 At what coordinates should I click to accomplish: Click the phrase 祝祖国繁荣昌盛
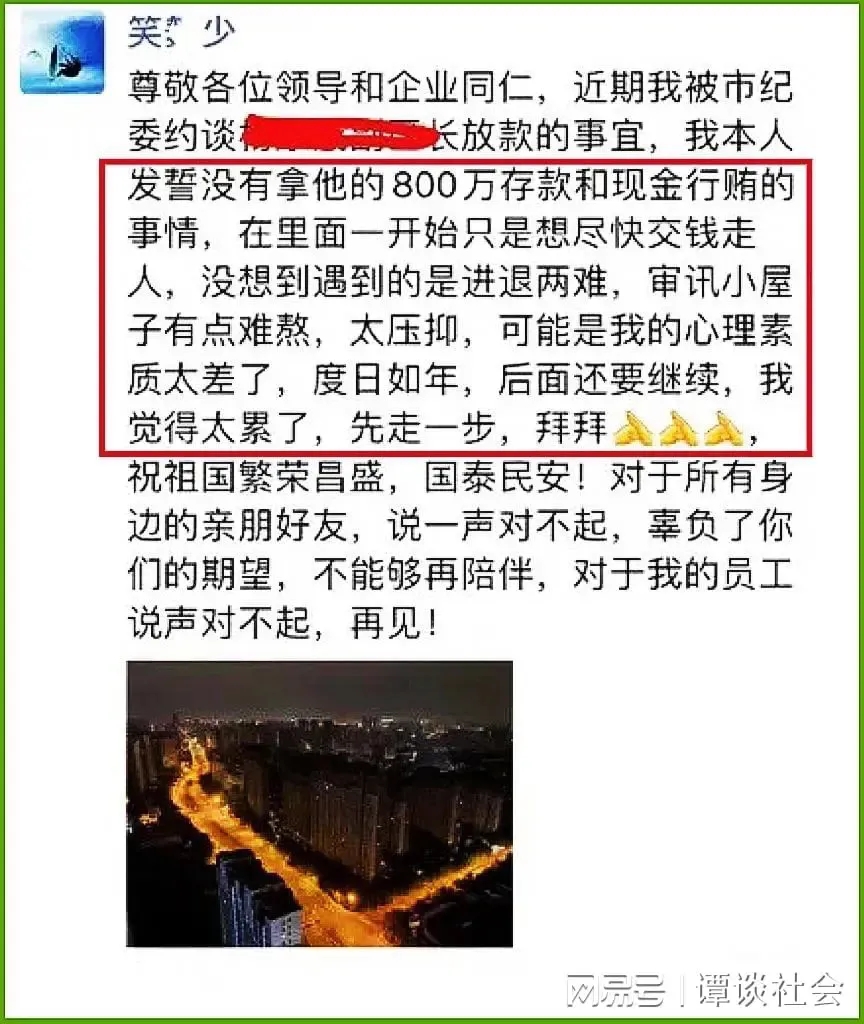click(255, 479)
